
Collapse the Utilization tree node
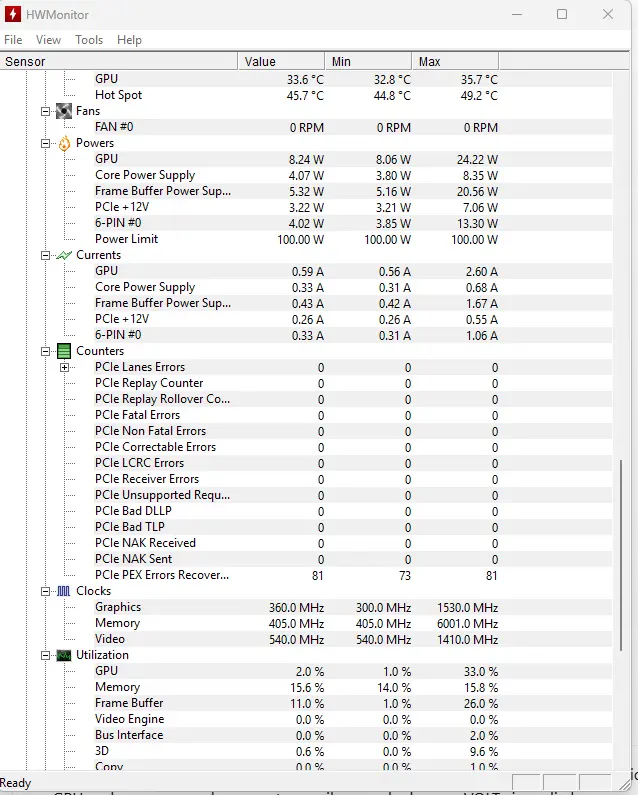click(x=46, y=655)
